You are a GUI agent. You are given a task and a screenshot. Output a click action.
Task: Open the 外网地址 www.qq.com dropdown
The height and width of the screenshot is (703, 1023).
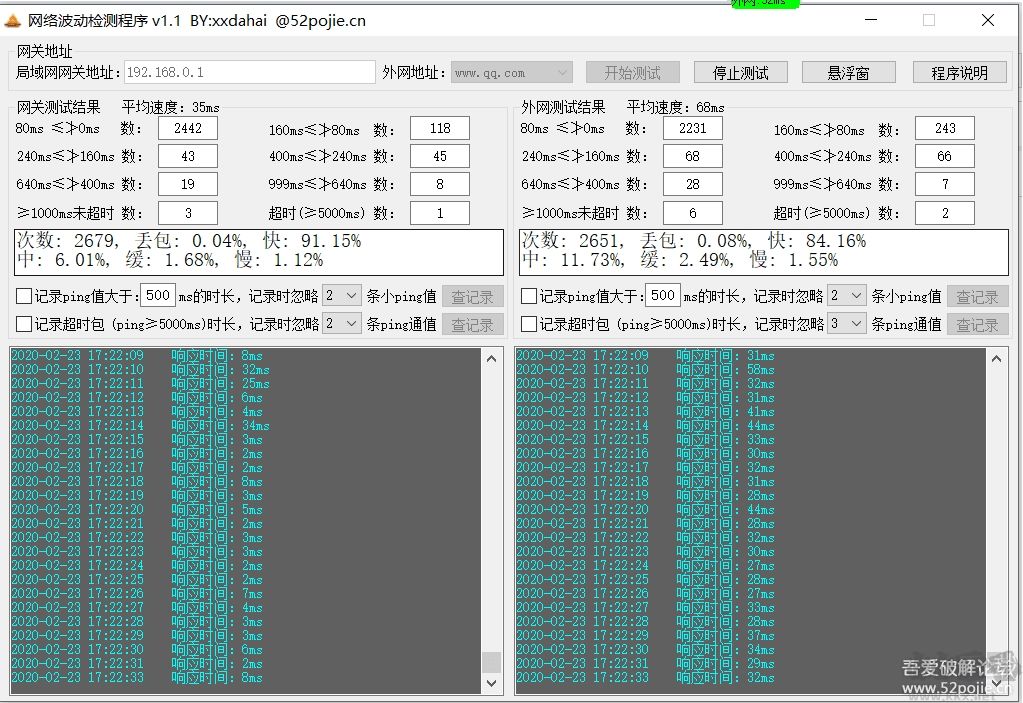(x=562, y=73)
